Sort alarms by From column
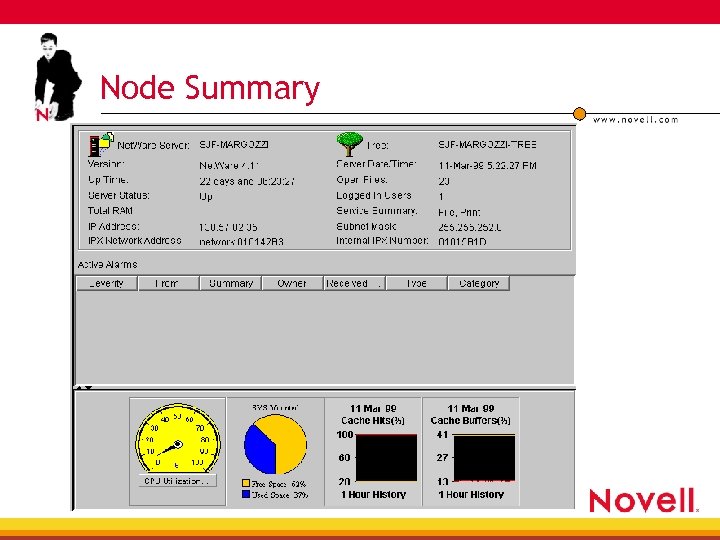The height and width of the screenshot is (540, 720). (169, 284)
